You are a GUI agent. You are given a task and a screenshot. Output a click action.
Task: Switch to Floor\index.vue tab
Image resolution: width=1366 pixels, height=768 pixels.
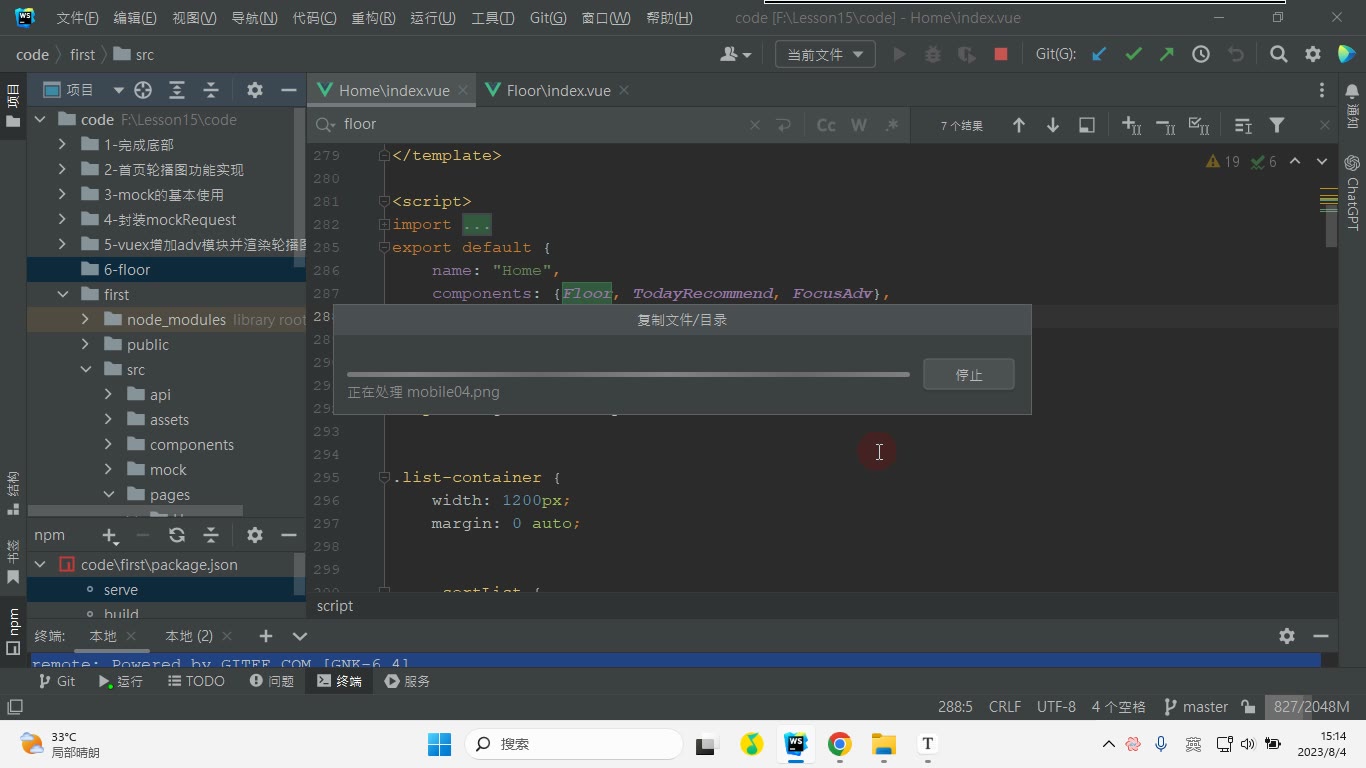[x=557, y=90]
